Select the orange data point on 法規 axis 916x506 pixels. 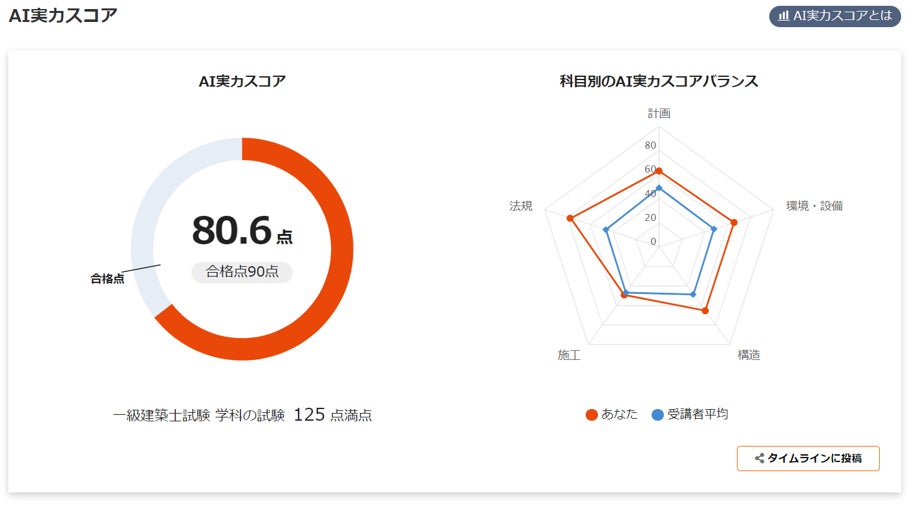pyautogui.click(x=570, y=218)
